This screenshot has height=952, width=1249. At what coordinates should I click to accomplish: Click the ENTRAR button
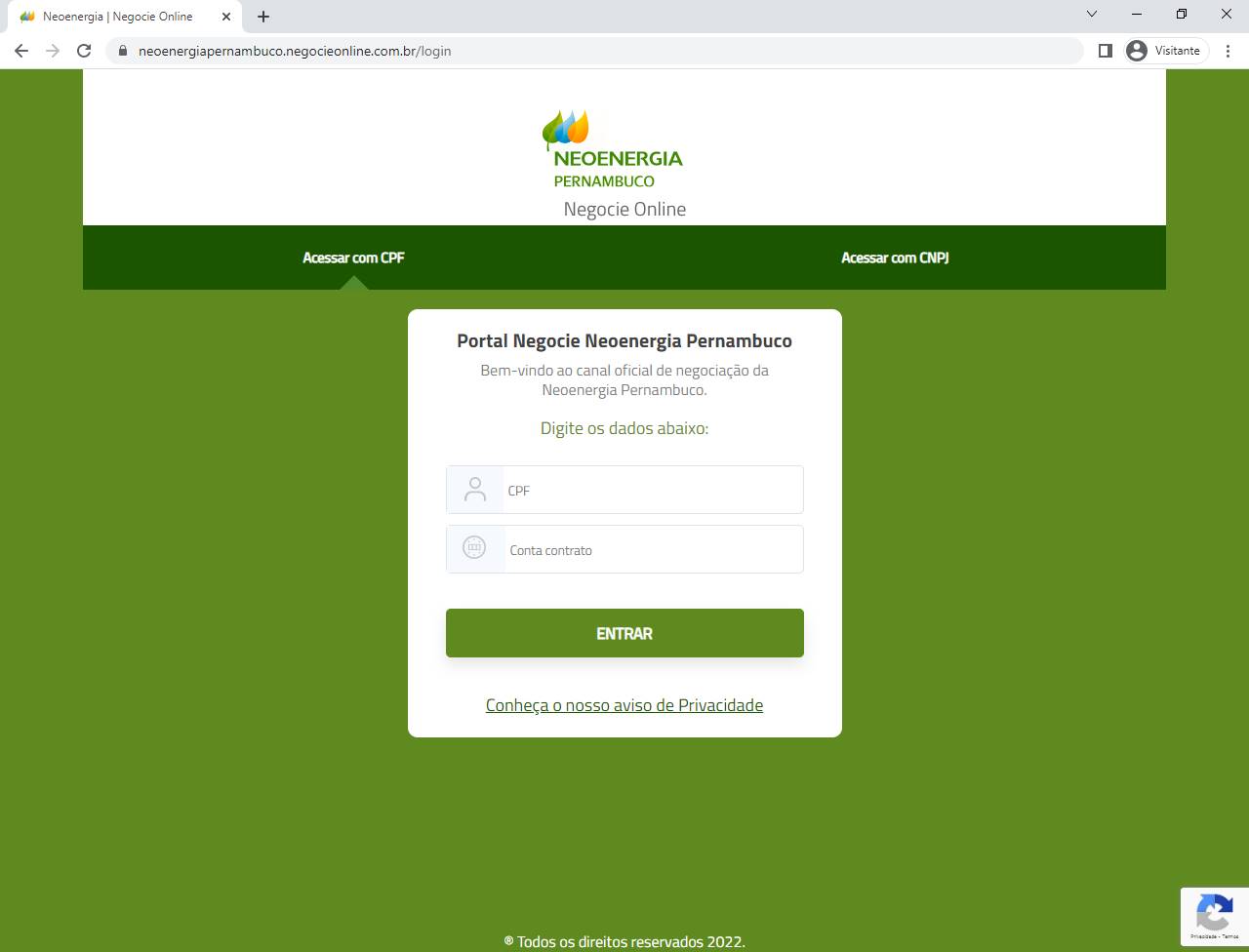pyautogui.click(x=624, y=633)
